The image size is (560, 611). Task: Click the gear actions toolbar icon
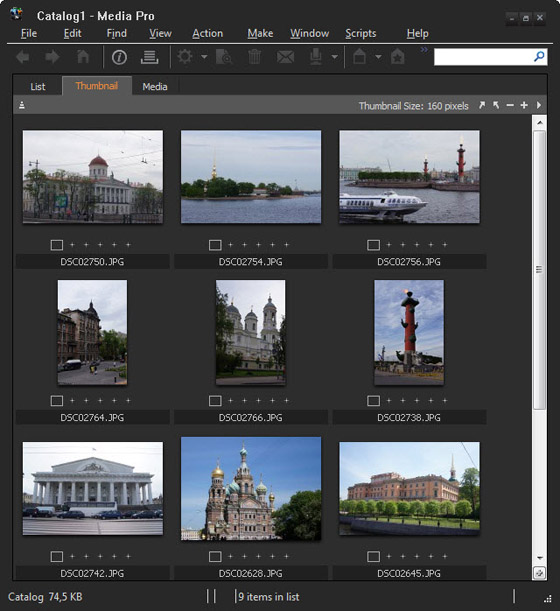click(185, 57)
